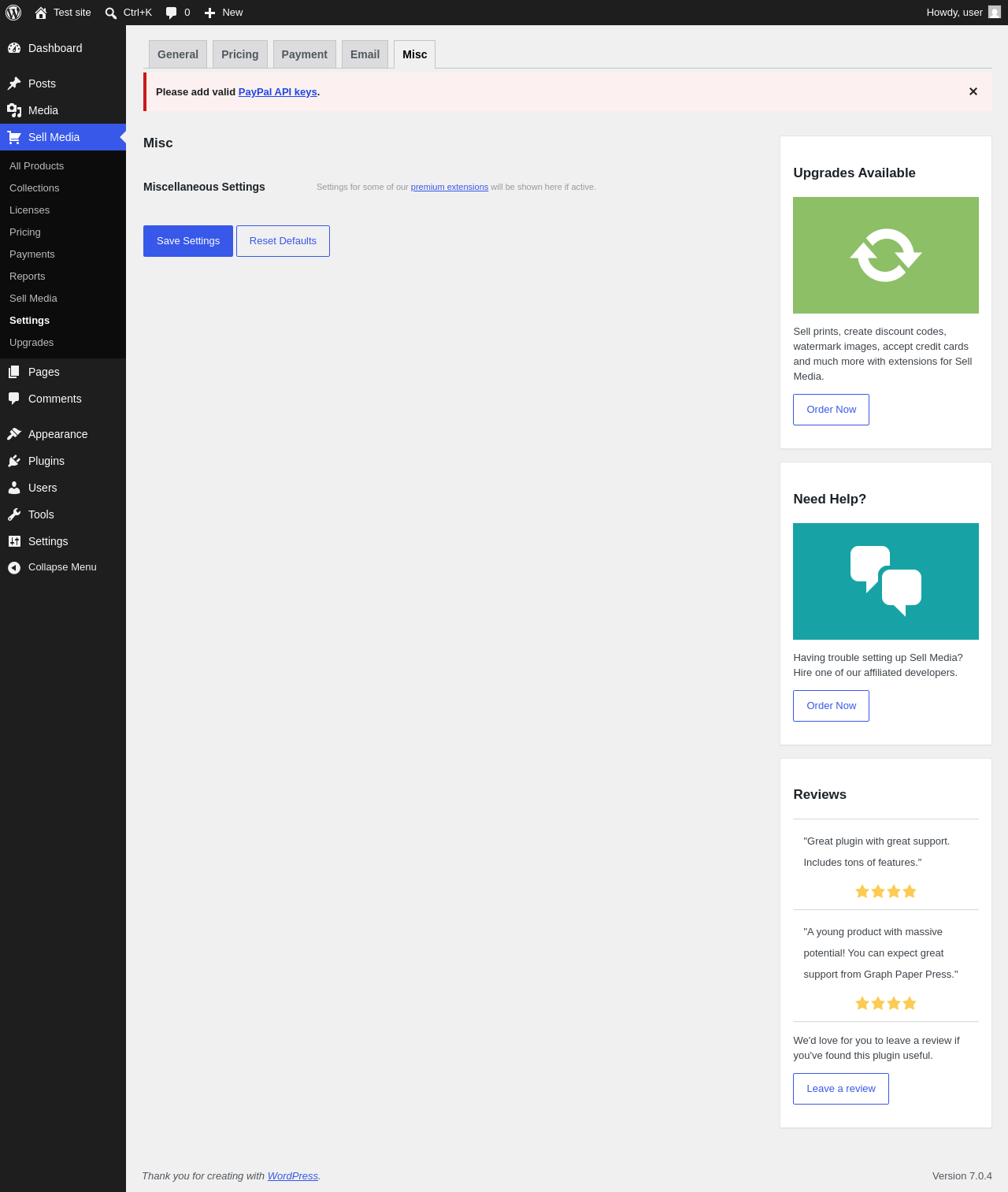This screenshot has width=1008, height=1192.
Task: Click the Dashboard gauge icon
Action: click(14, 48)
